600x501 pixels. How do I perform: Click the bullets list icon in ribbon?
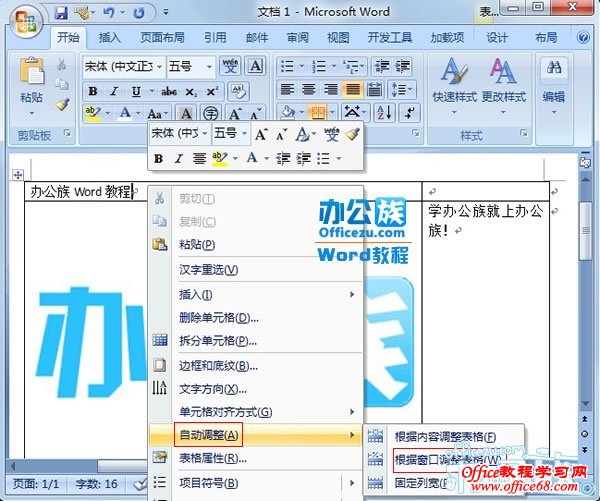287,66
